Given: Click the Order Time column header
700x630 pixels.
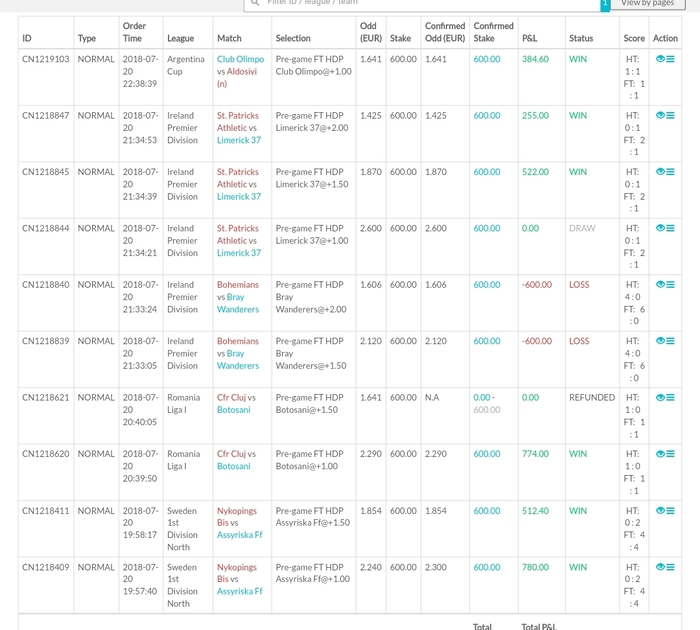Looking at the screenshot, I should click(134, 32).
